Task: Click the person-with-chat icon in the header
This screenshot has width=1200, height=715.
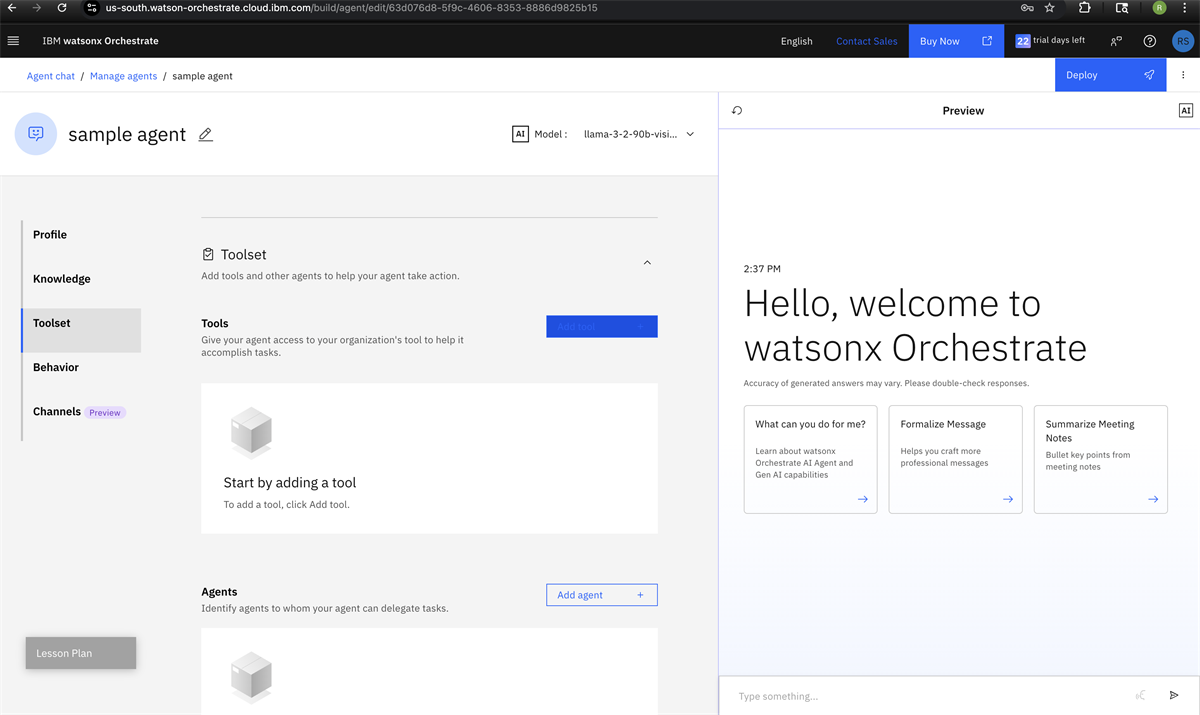Action: coord(1116,41)
